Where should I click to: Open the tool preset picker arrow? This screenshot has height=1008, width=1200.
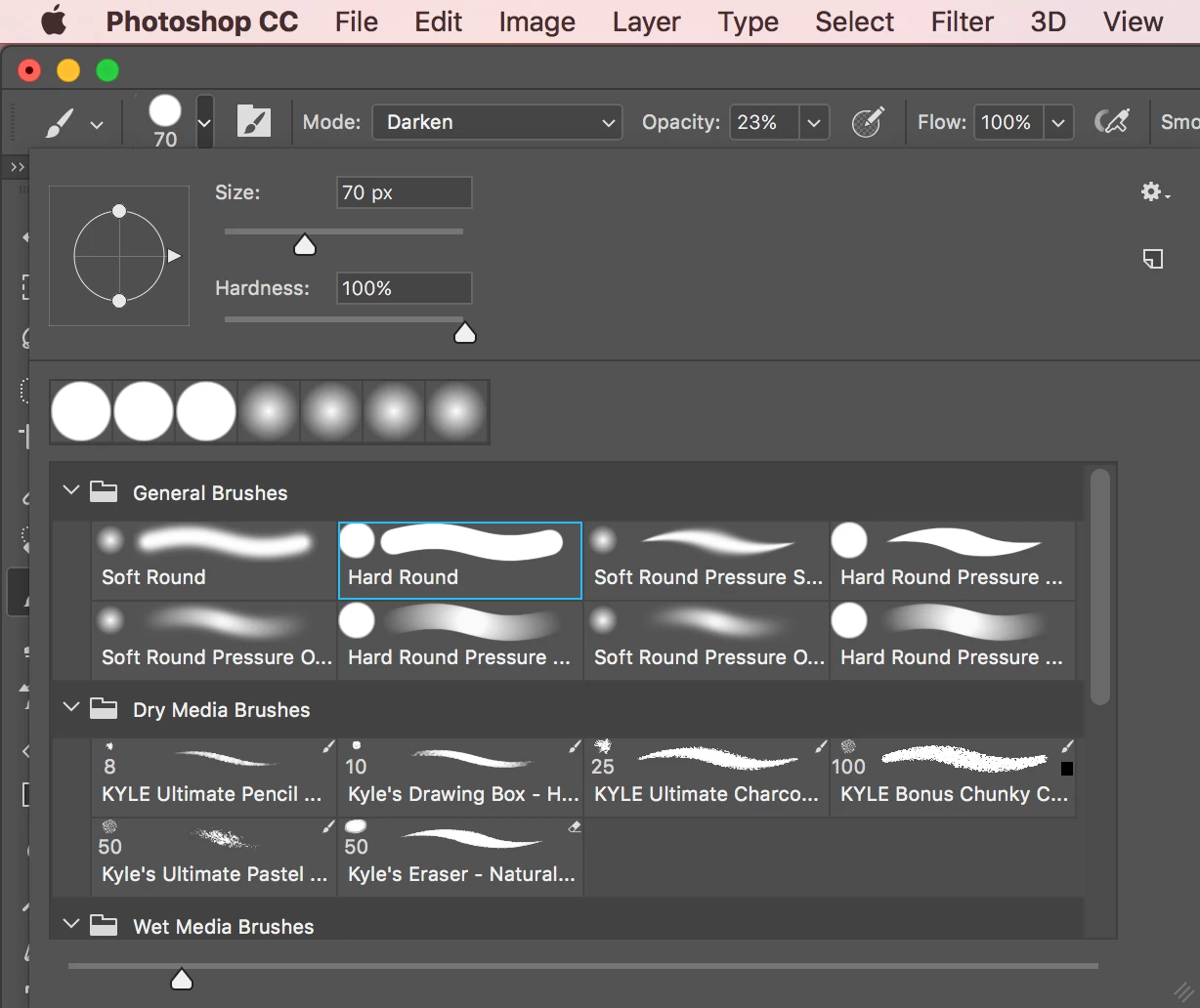(96, 124)
